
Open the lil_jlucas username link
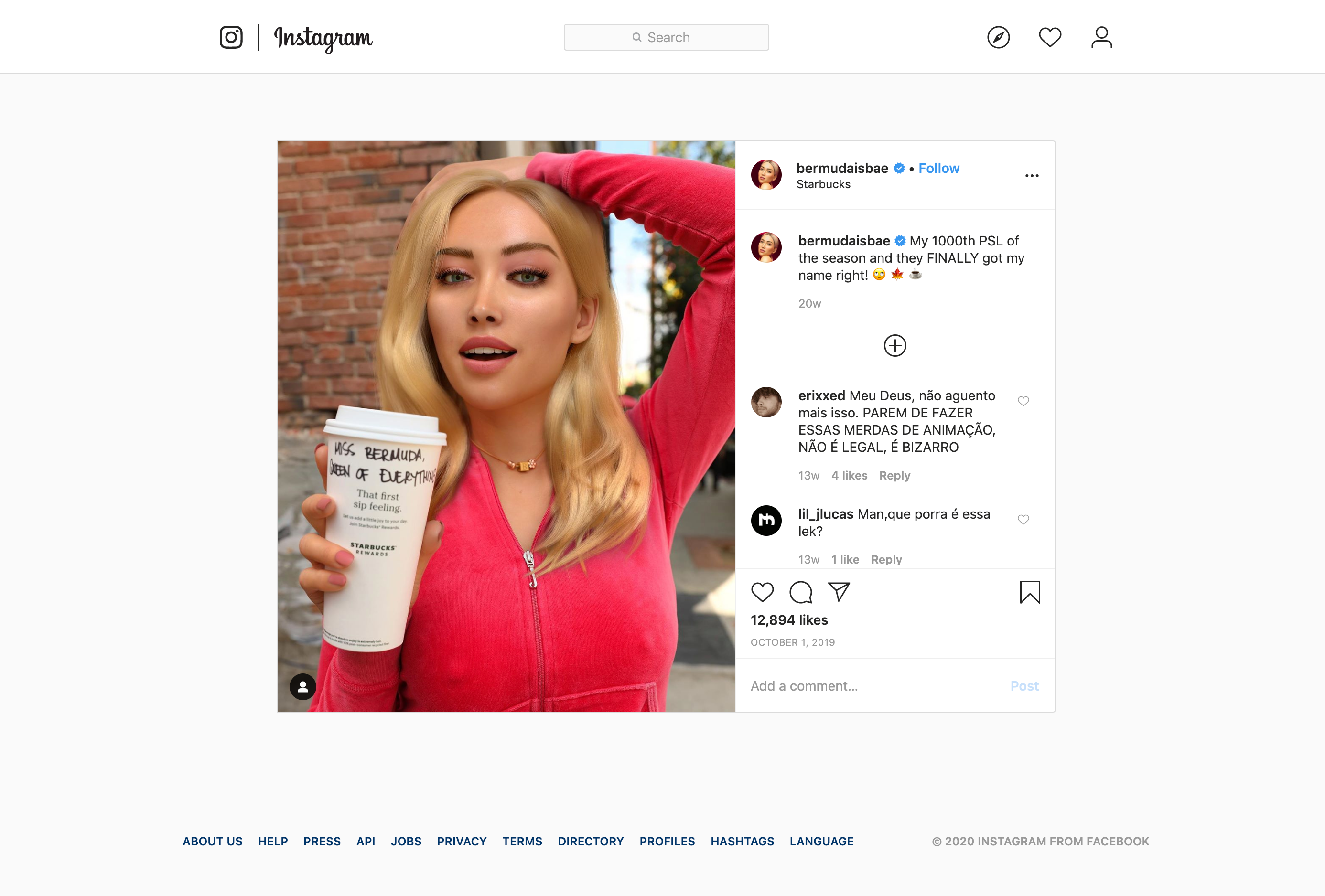coord(826,514)
